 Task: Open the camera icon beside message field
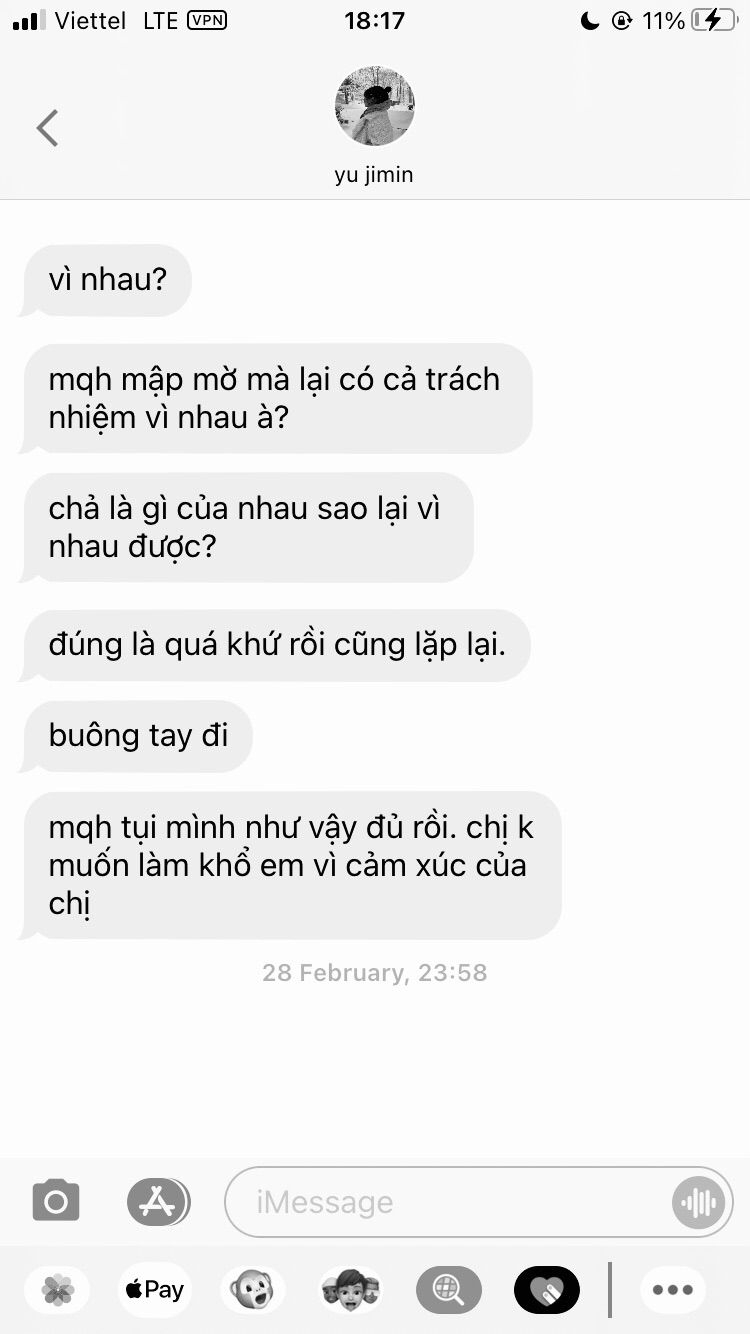pos(56,1201)
